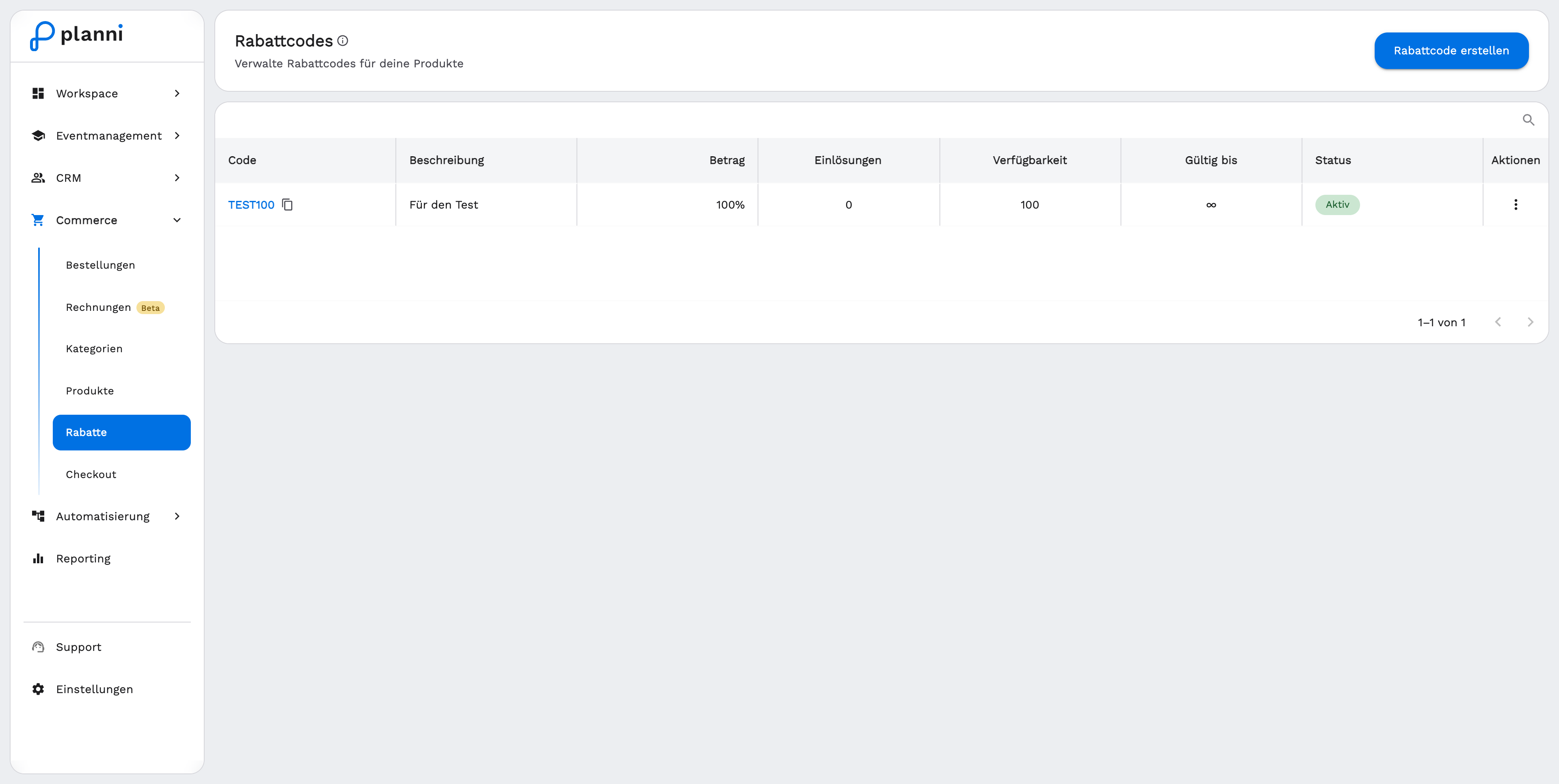Open the table search magnifier

point(1529,120)
